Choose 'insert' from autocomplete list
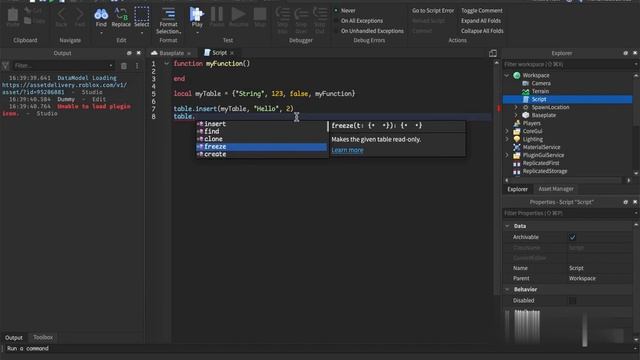640x360 pixels. coord(262,124)
